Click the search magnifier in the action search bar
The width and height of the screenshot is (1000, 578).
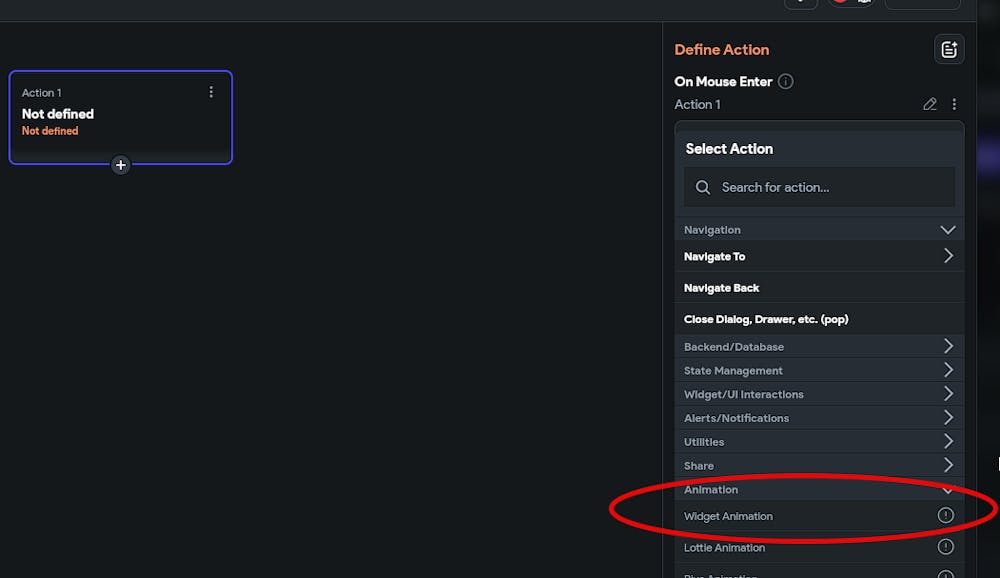coord(702,187)
